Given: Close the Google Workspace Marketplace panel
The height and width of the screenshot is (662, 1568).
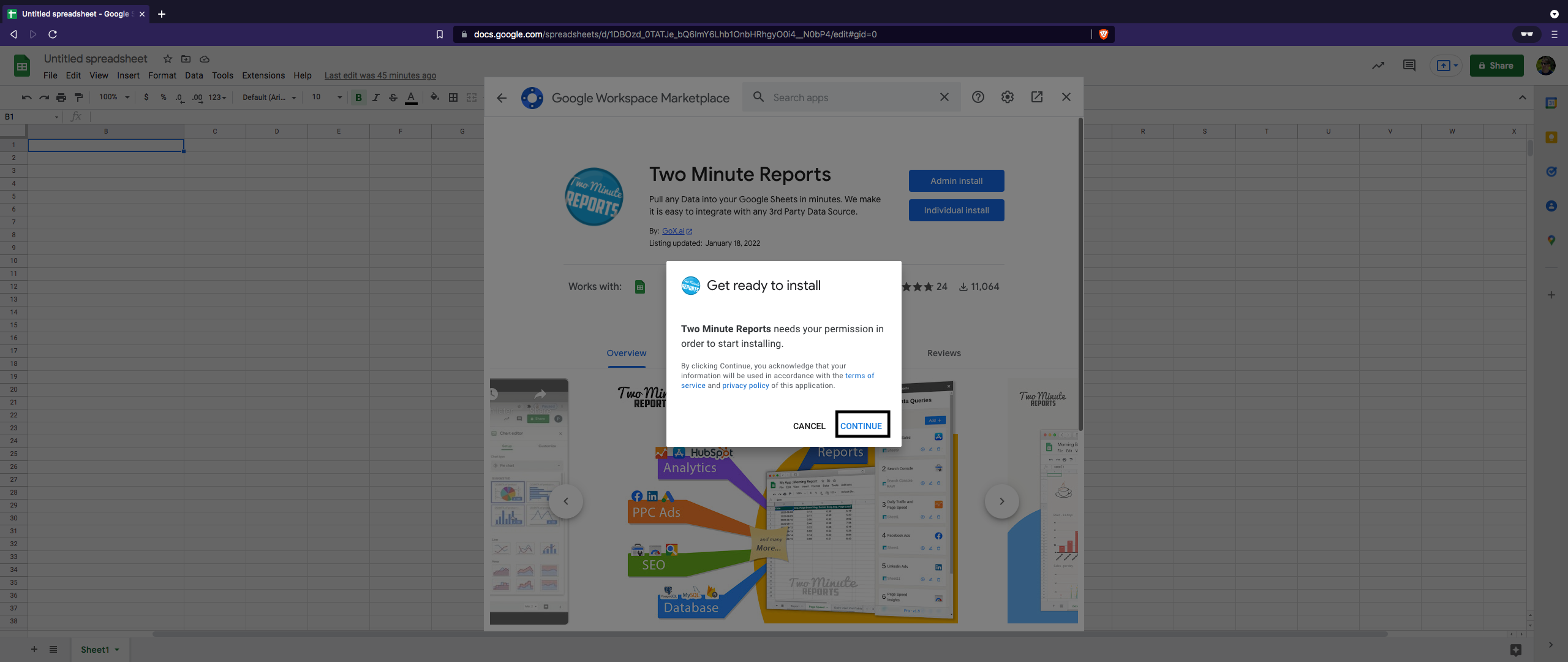Looking at the screenshot, I should point(1066,97).
